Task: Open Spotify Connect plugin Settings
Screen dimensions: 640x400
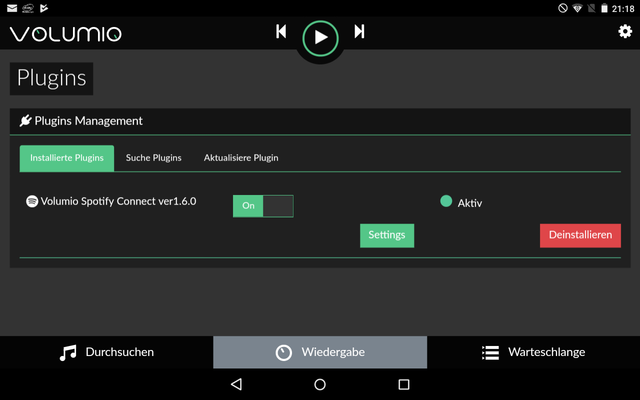Action: point(387,236)
